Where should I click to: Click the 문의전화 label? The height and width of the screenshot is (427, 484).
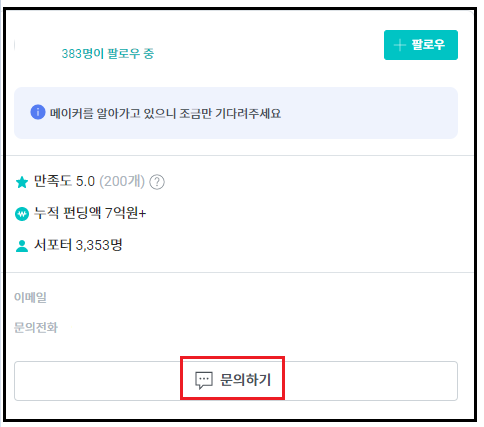click(36, 328)
